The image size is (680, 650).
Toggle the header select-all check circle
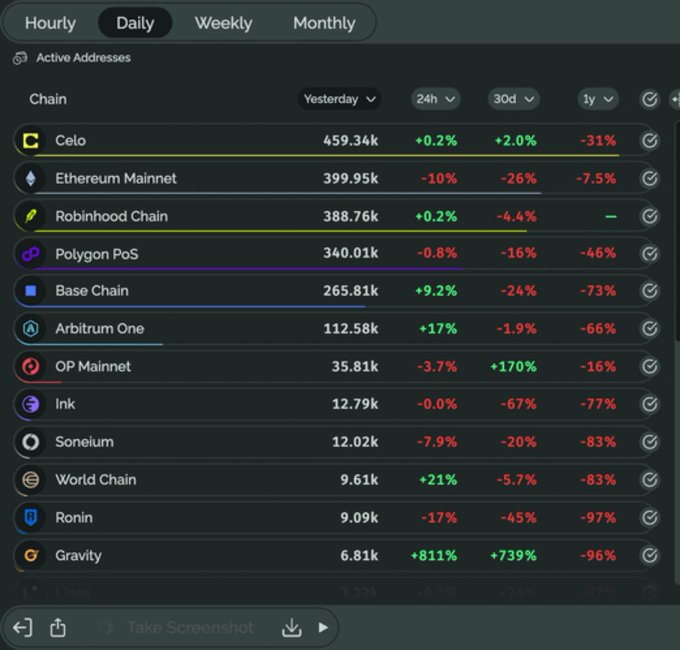(649, 99)
